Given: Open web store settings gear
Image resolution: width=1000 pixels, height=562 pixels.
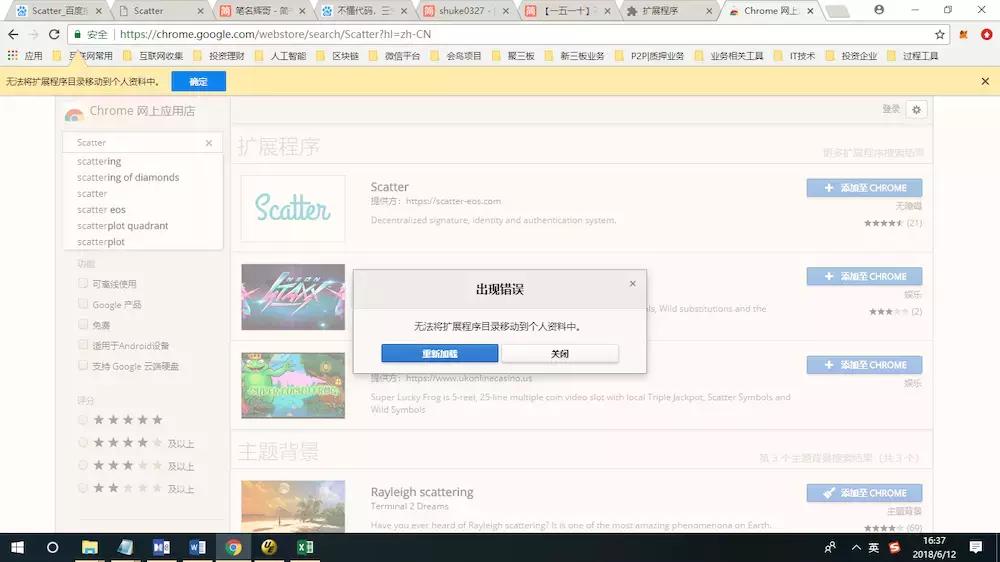Looking at the screenshot, I should point(916,110).
